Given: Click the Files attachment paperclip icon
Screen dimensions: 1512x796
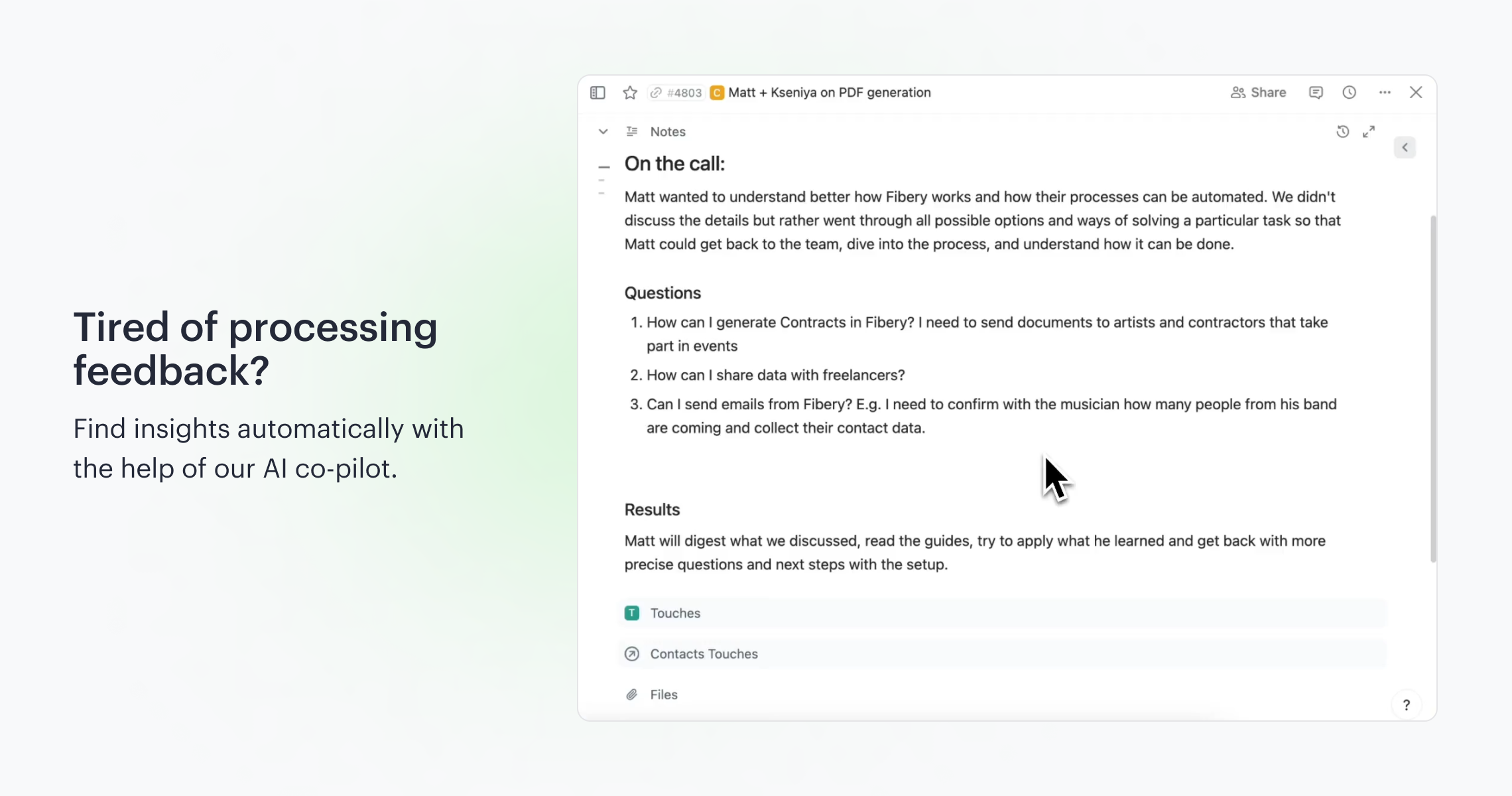Looking at the screenshot, I should click(x=632, y=695).
